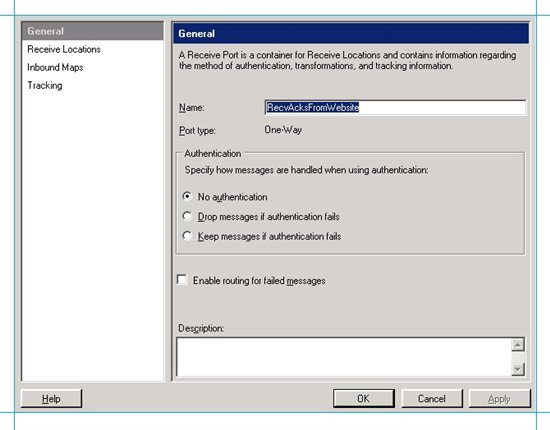Screen dimensions: 550x430
Task: Open the Inbound Maps page
Action: (x=55, y=67)
